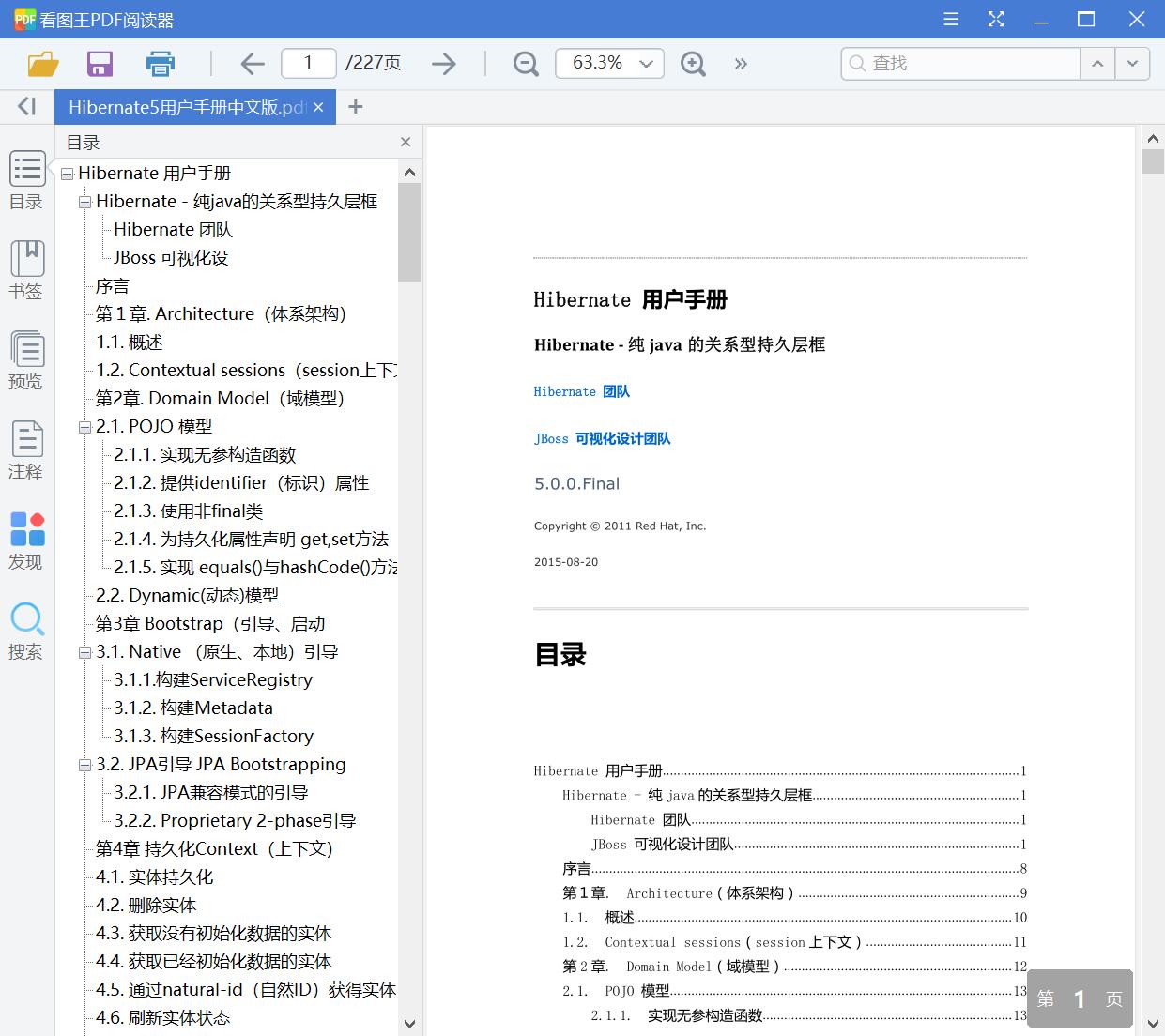
Task: Click the document vertical scrollbar thumb
Action: [x=1153, y=161]
